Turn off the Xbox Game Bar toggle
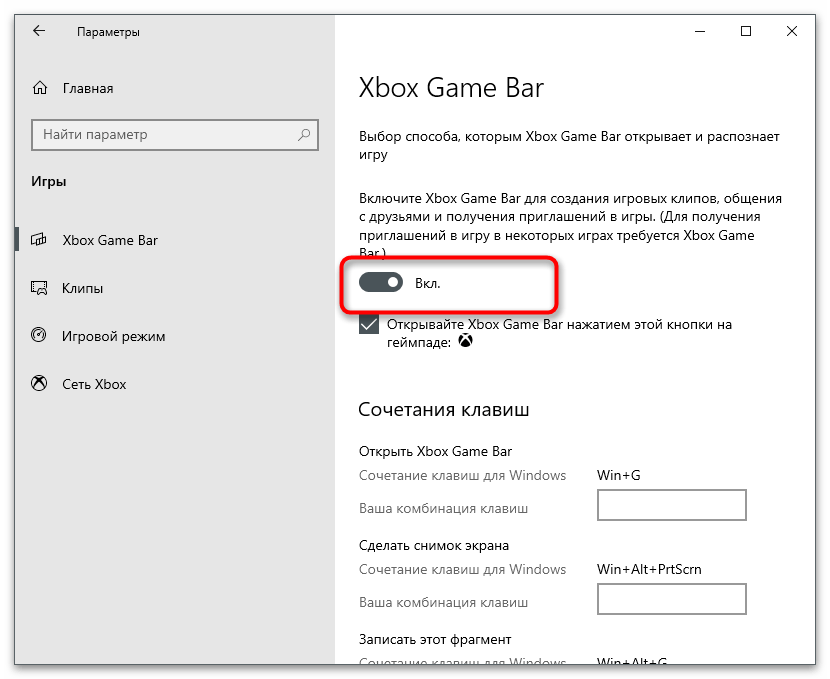Image resolution: width=830 pixels, height=679 pixels. coord(381,283)
